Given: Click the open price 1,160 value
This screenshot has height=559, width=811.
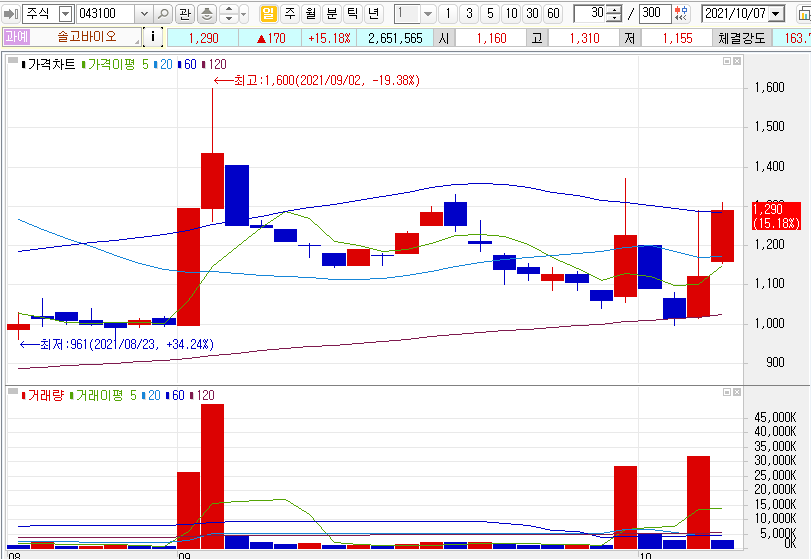Looking at the screenshot, I should 491,38.
